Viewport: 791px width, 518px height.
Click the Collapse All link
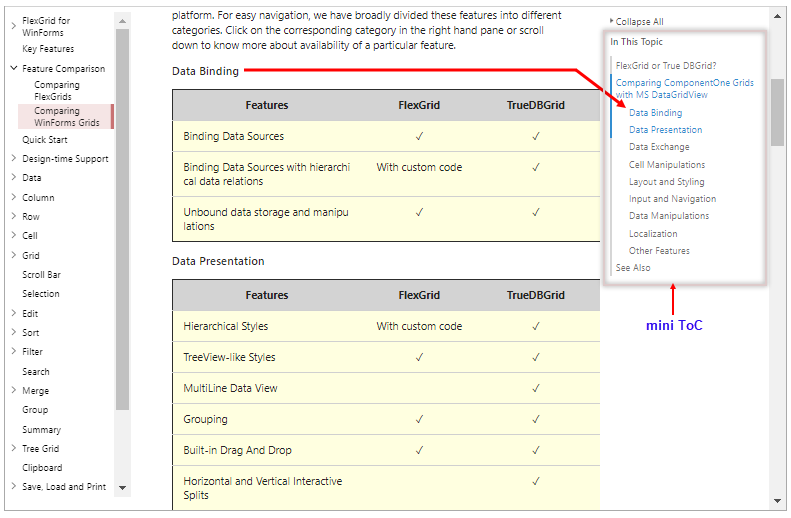click(639, 22)
